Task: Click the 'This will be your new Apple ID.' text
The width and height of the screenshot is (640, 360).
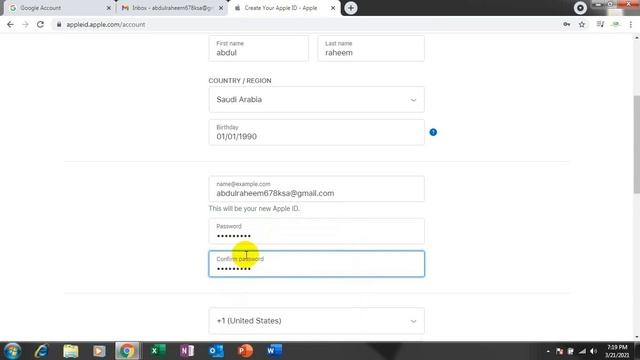Action: pyautogui.click(x=254, y=209)
